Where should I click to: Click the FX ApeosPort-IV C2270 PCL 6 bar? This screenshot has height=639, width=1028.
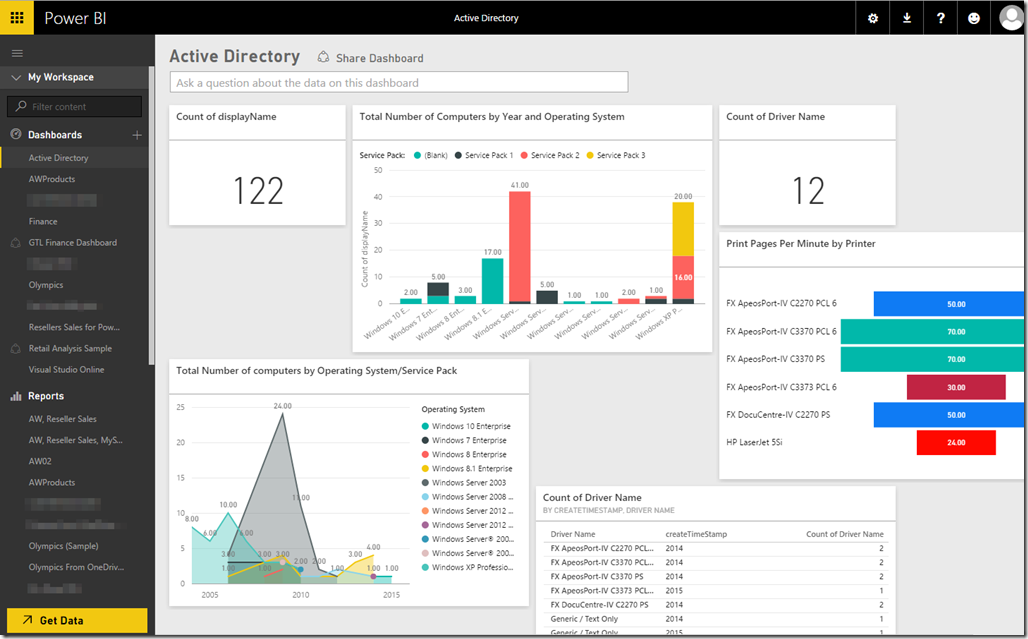point(948,304)
